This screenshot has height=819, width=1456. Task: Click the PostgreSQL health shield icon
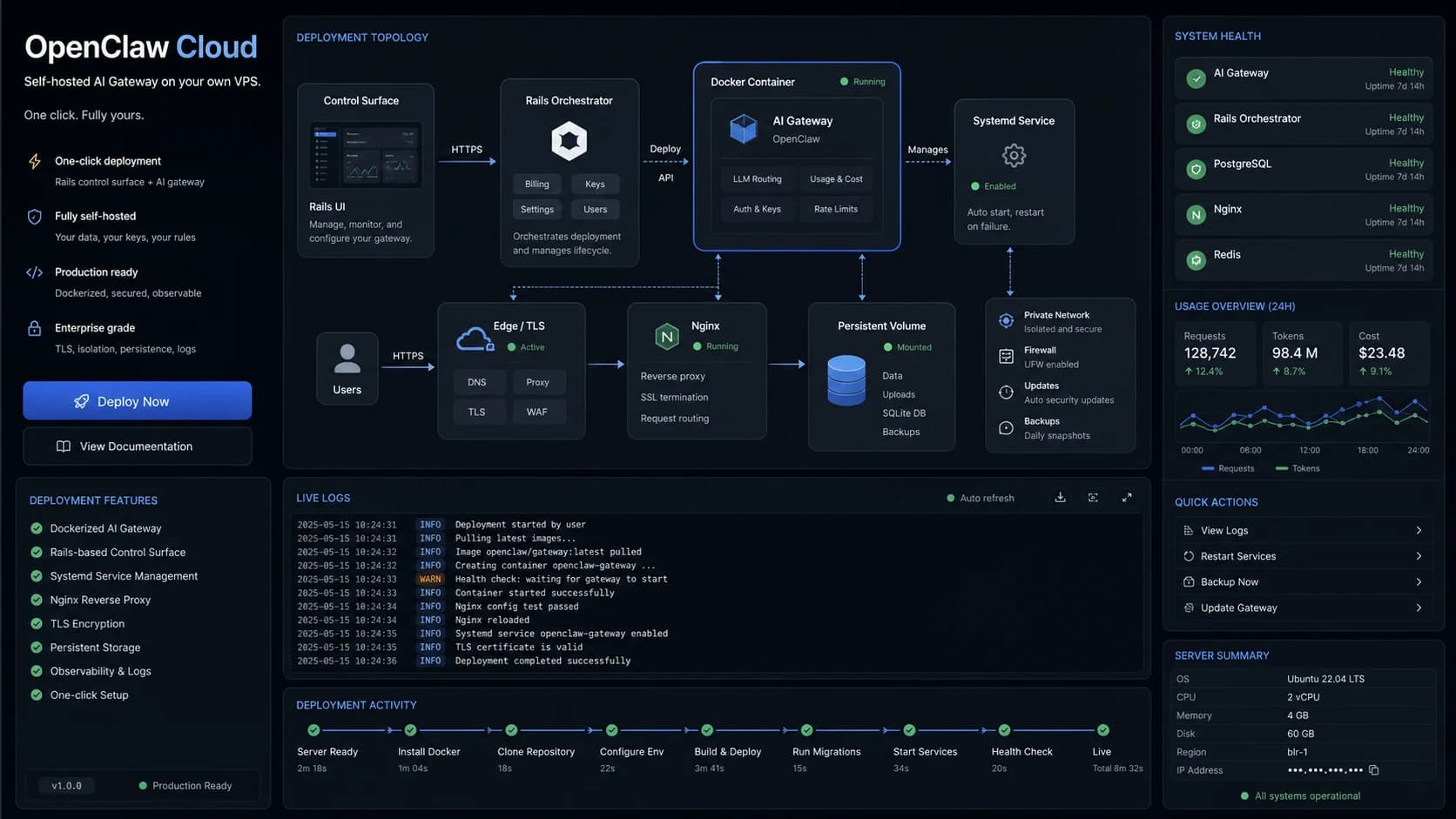(1196, 169)
